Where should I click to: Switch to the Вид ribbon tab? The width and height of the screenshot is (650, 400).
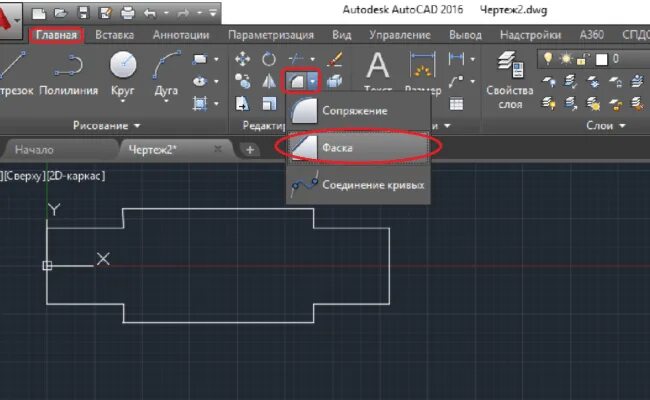coord(342,35)
